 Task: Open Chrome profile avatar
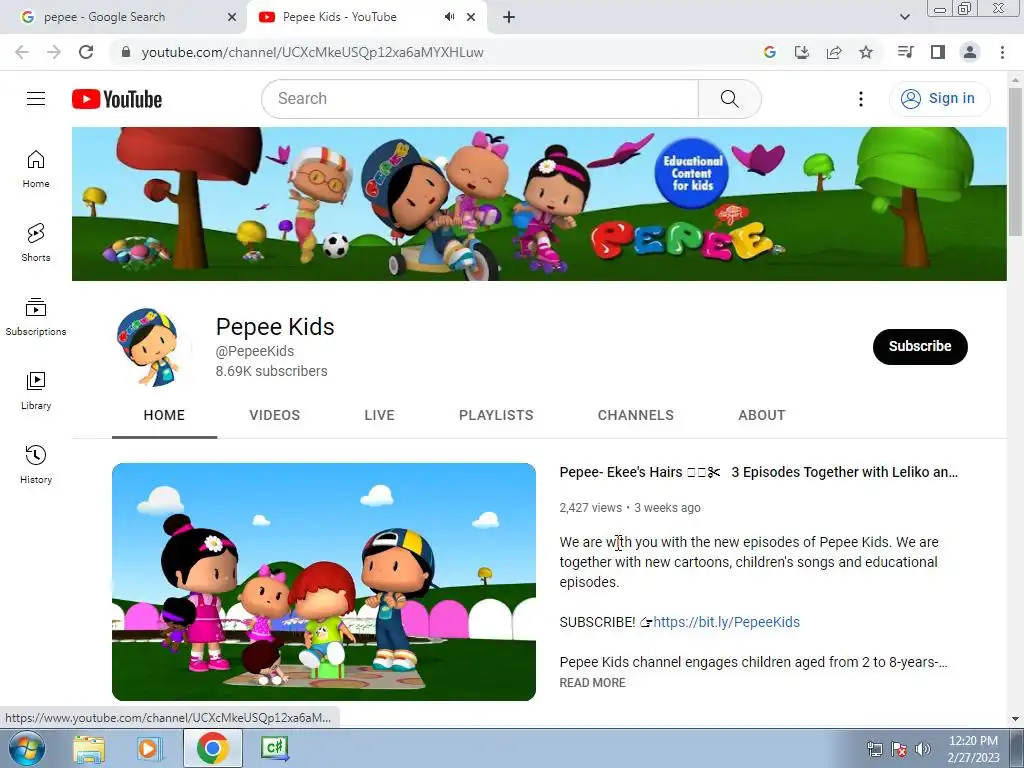click(970, 52)
